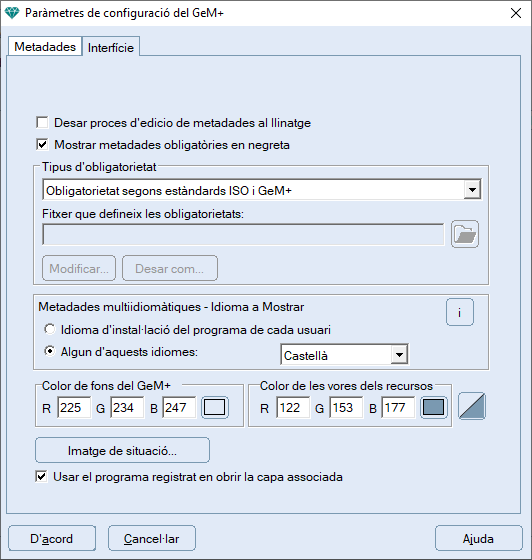Open the Ajuda help button

[x=478, y=538]
